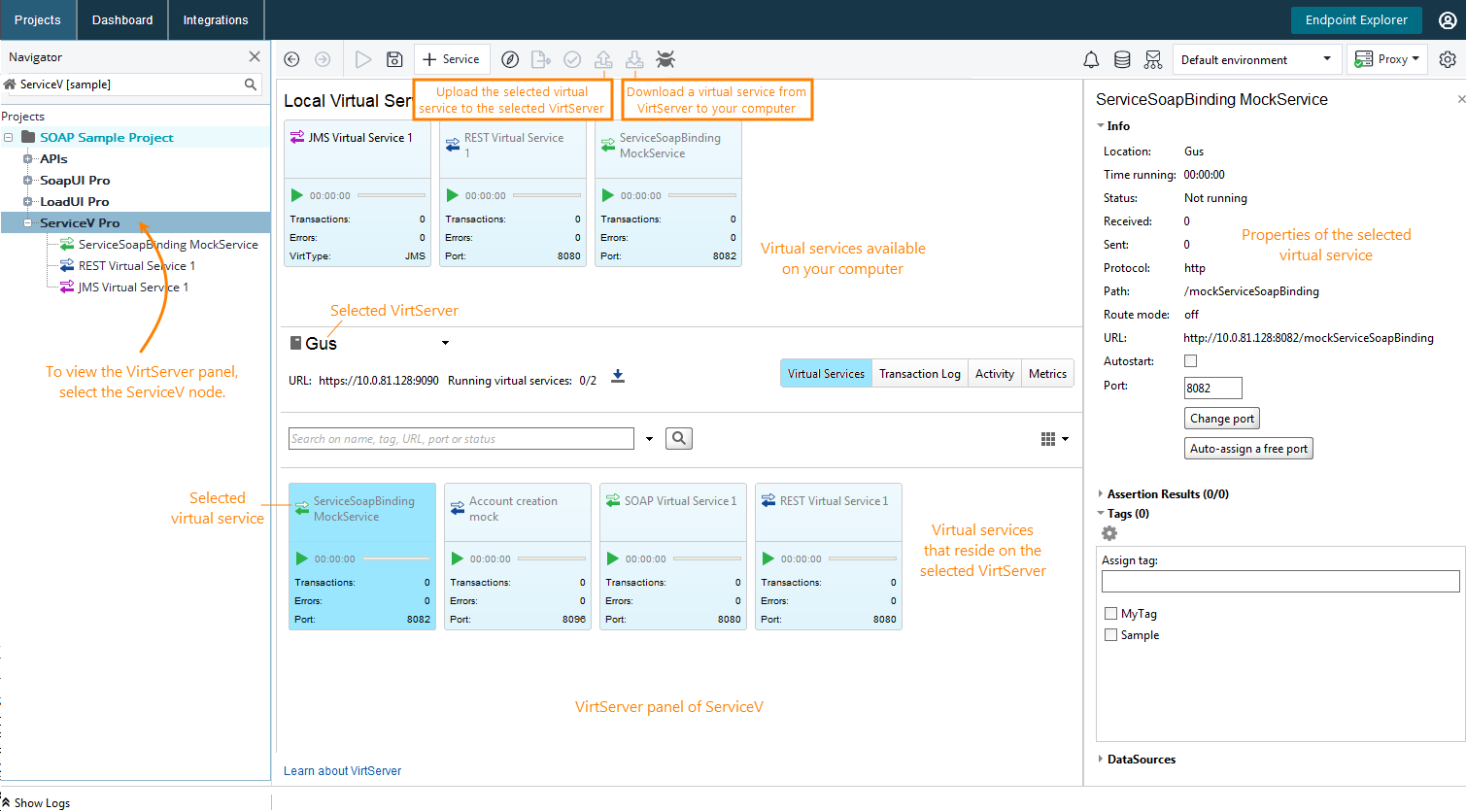The height and width of the screenshot is (812, 1466).
Task: Click the forward navigation arrow in toolbar
Action: click(323, 59)
